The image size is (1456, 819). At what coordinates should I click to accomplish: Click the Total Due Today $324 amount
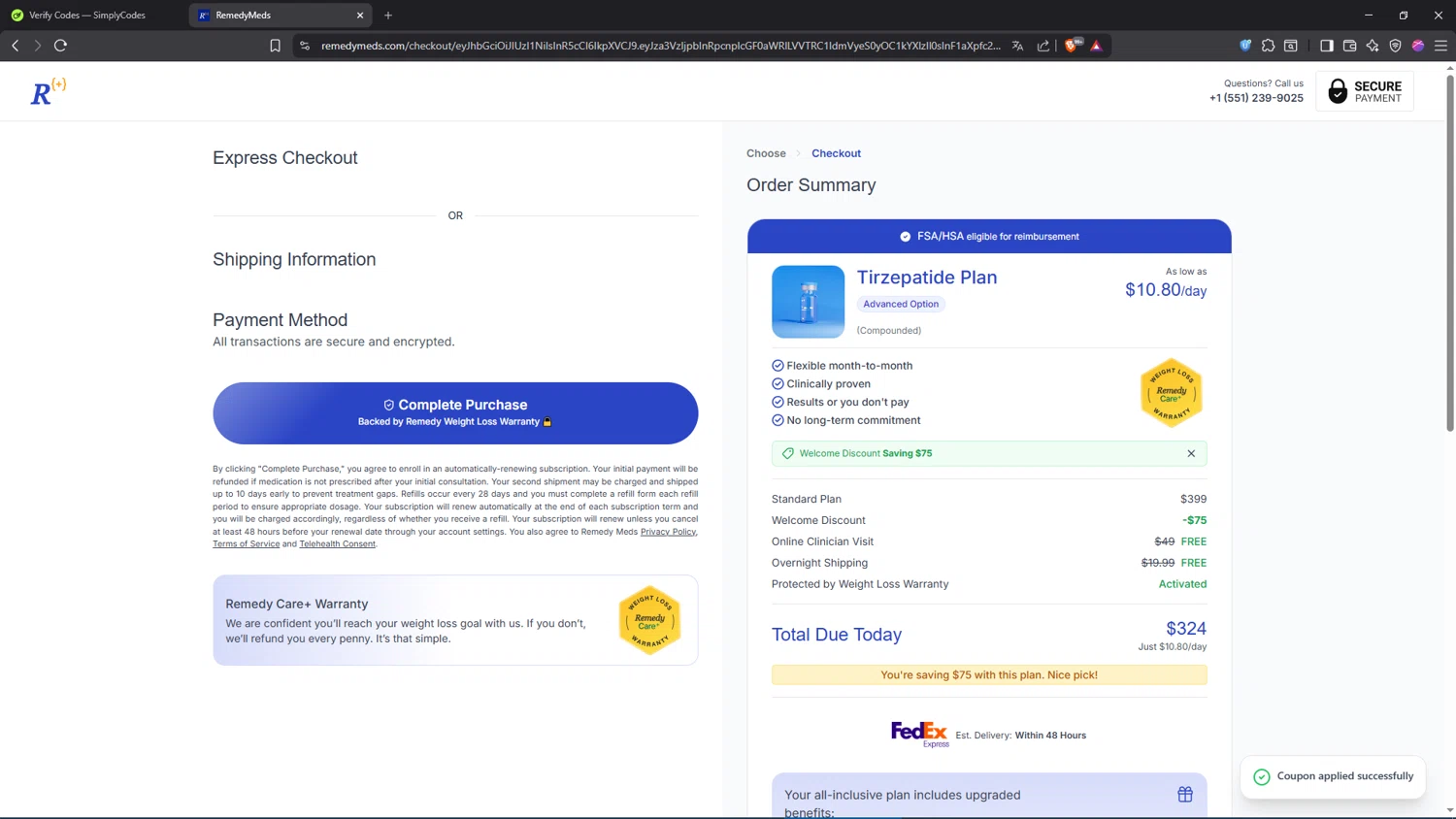1186,629
